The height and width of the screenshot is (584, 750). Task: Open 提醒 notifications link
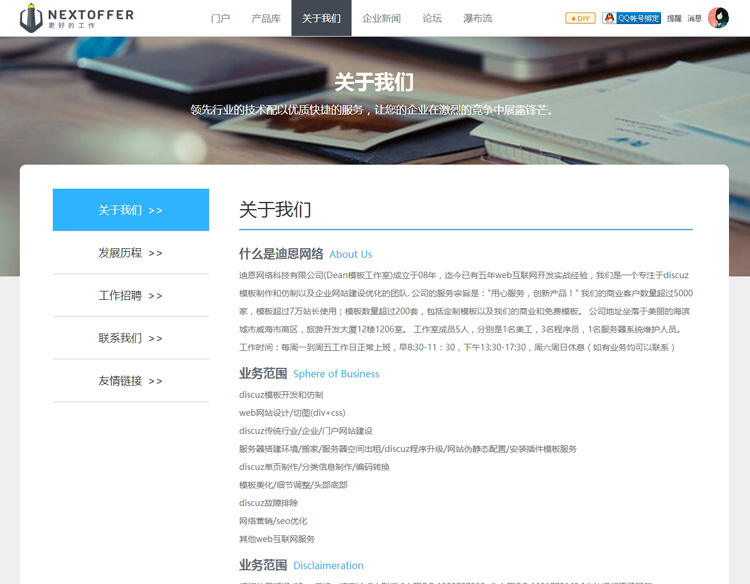click(674, 18)
